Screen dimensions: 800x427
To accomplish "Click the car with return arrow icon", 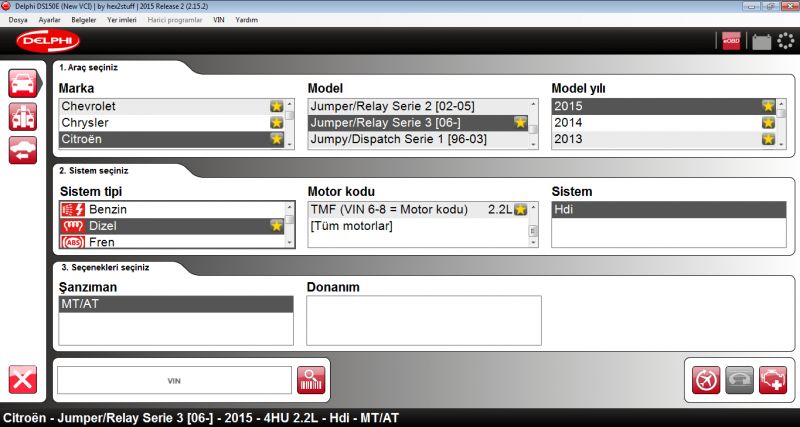I will [22, 150].
